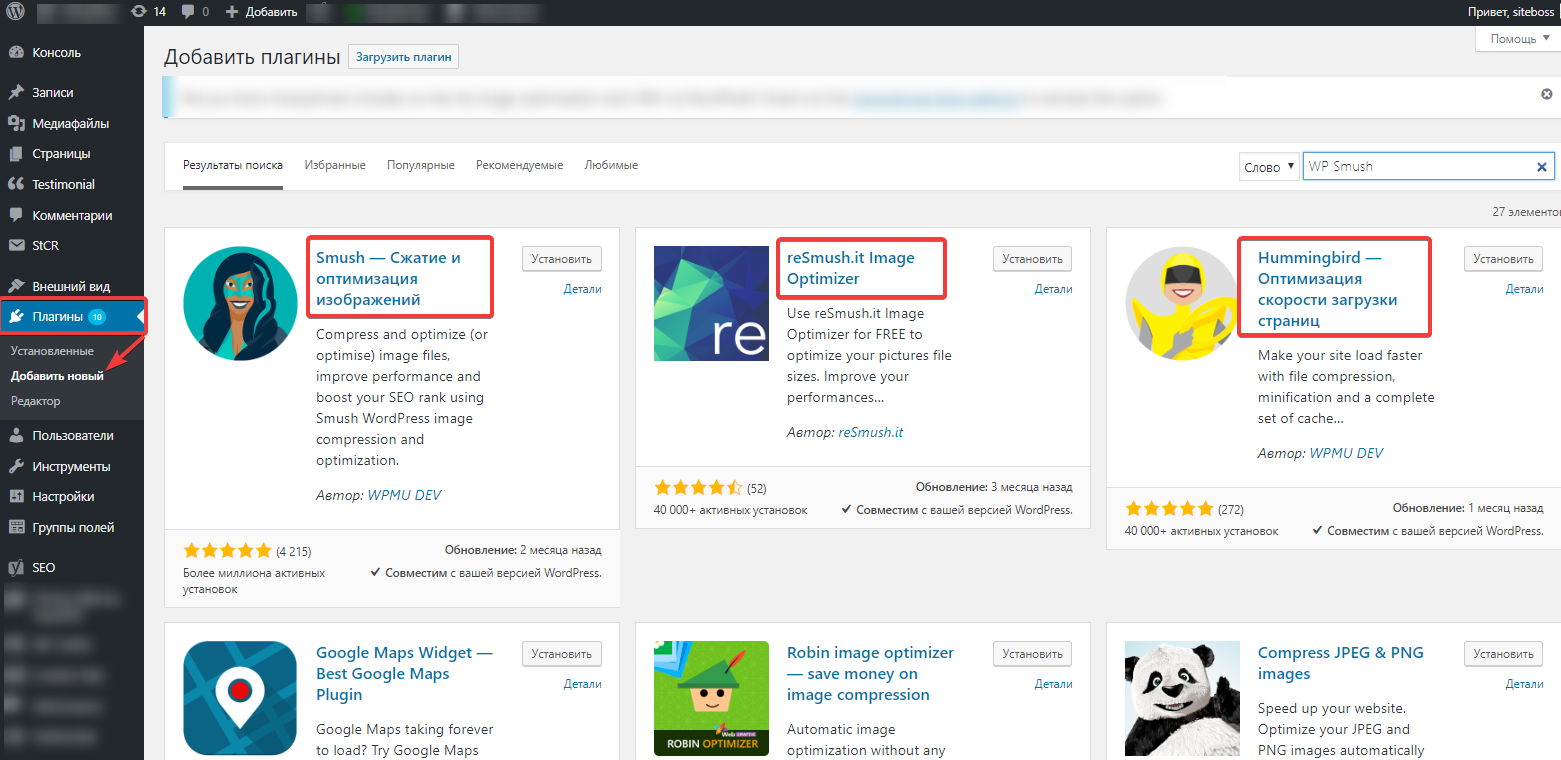Image resolution: width=1561 pixels, height=760 pixels.
Task: Open the comments bubble icon showing 0
Action: point(195,12)
